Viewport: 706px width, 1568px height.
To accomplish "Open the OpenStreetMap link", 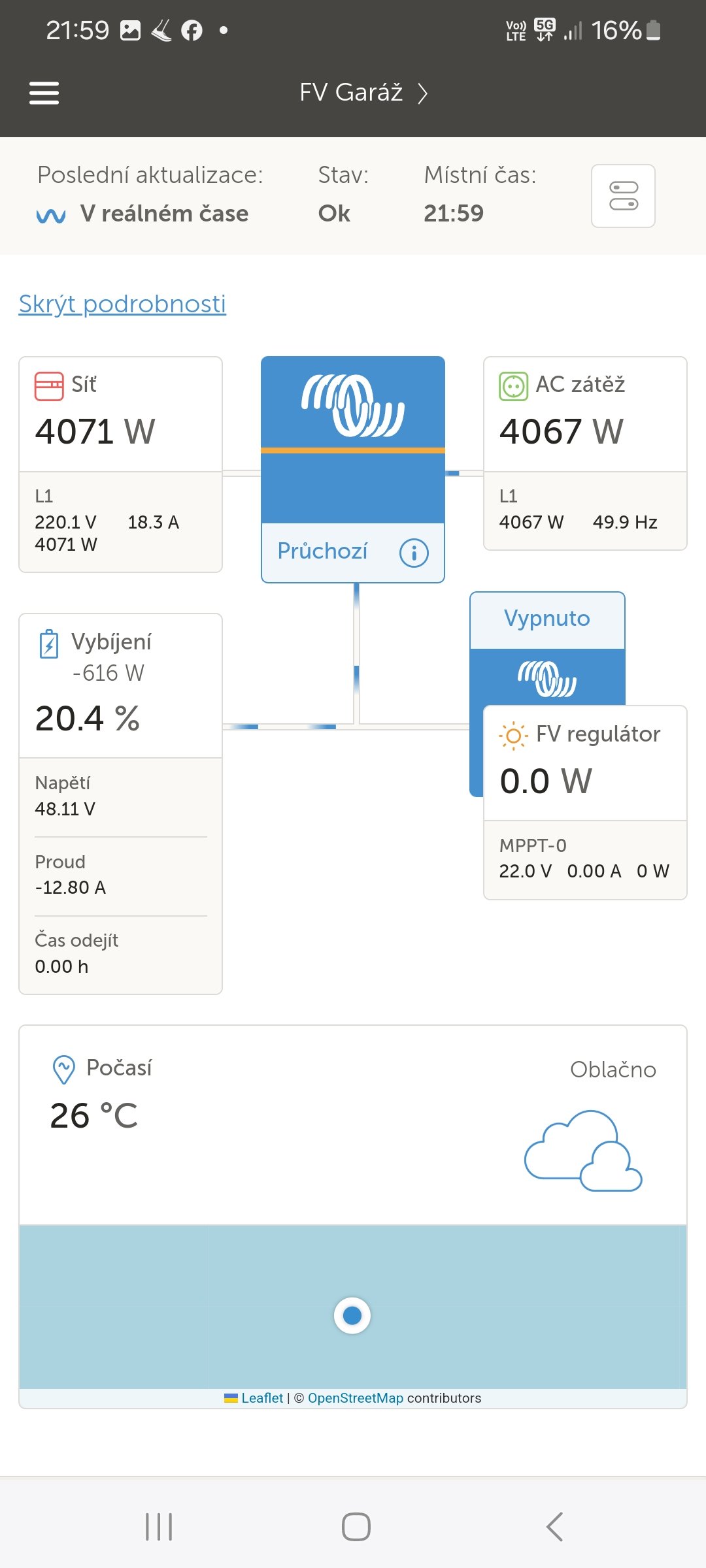I will pyautogui.click(x=355, y=1398).
